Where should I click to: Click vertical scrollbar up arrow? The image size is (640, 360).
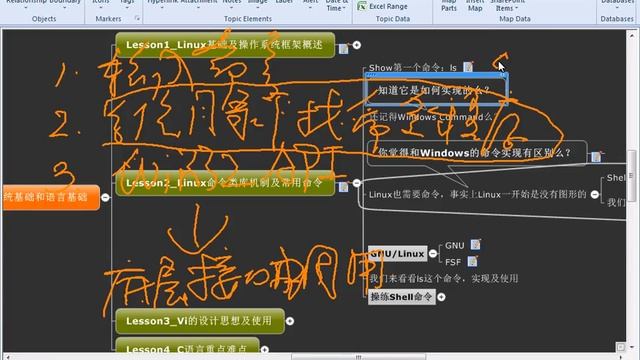point(632,35)
